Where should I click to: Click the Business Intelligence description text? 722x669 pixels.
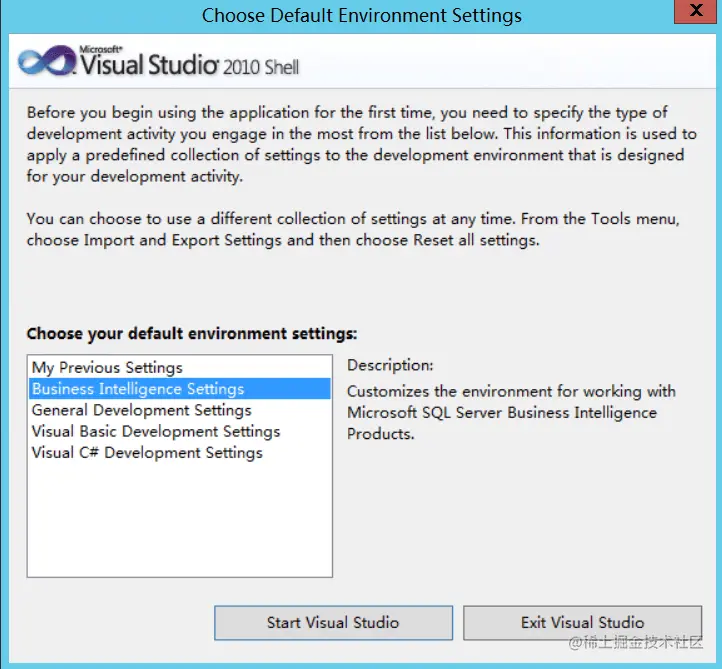pyautogui.click(x=511, y=413)
